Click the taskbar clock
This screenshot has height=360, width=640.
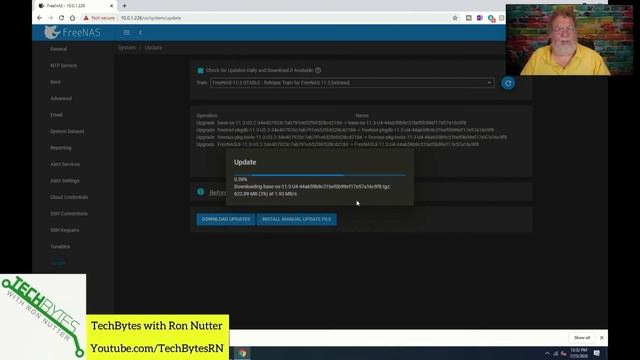pyautogui.click(x=579, y=353)
